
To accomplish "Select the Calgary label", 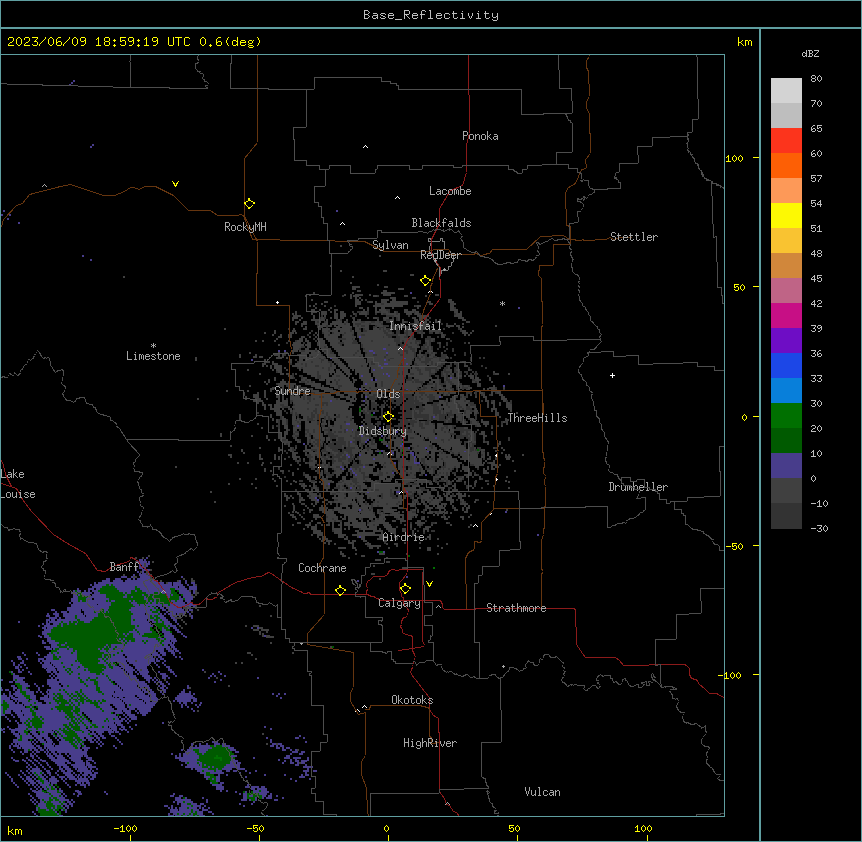I will pos(400,603).
